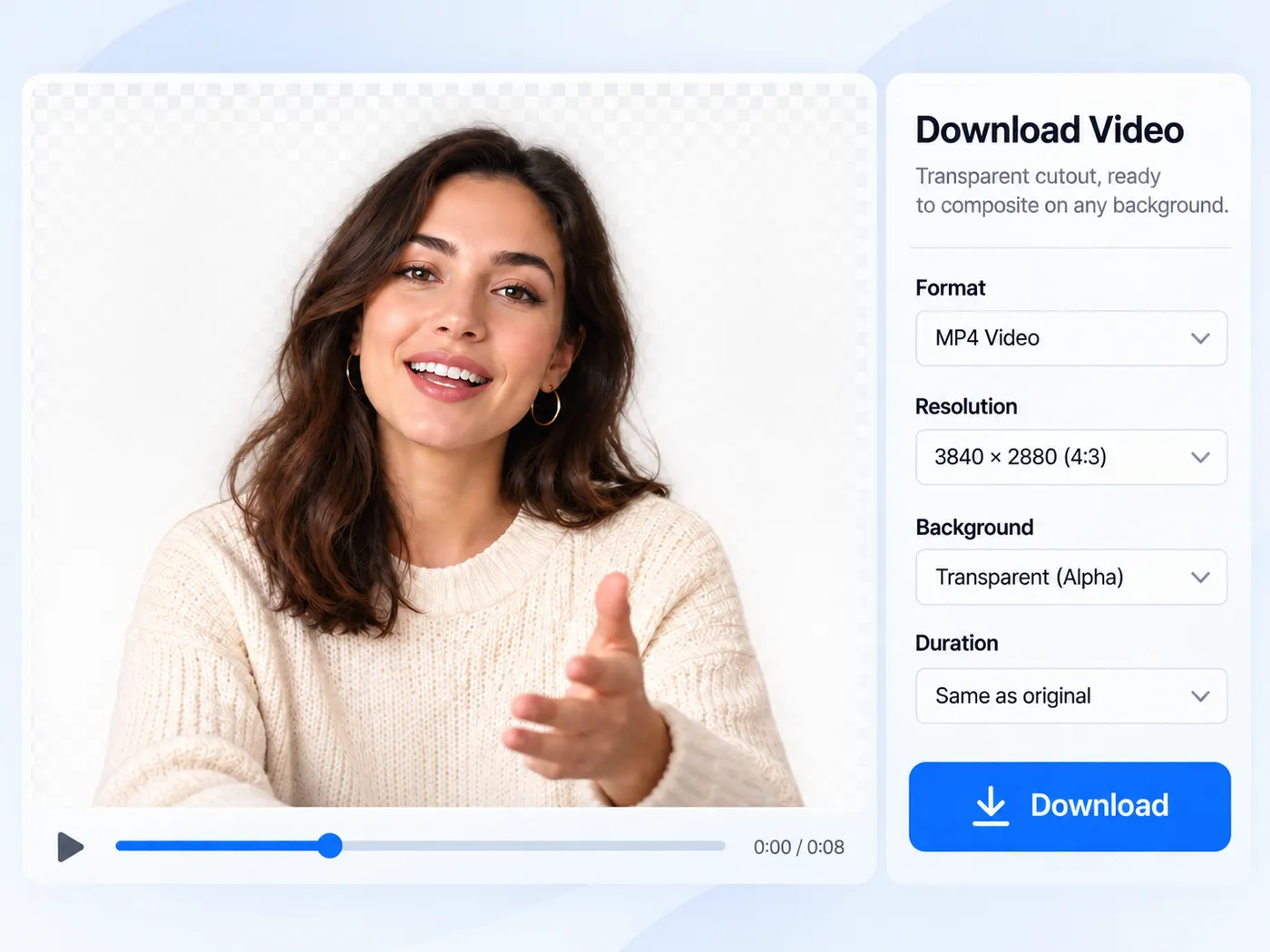Click the download arrow icon

(x=991, y=805)
